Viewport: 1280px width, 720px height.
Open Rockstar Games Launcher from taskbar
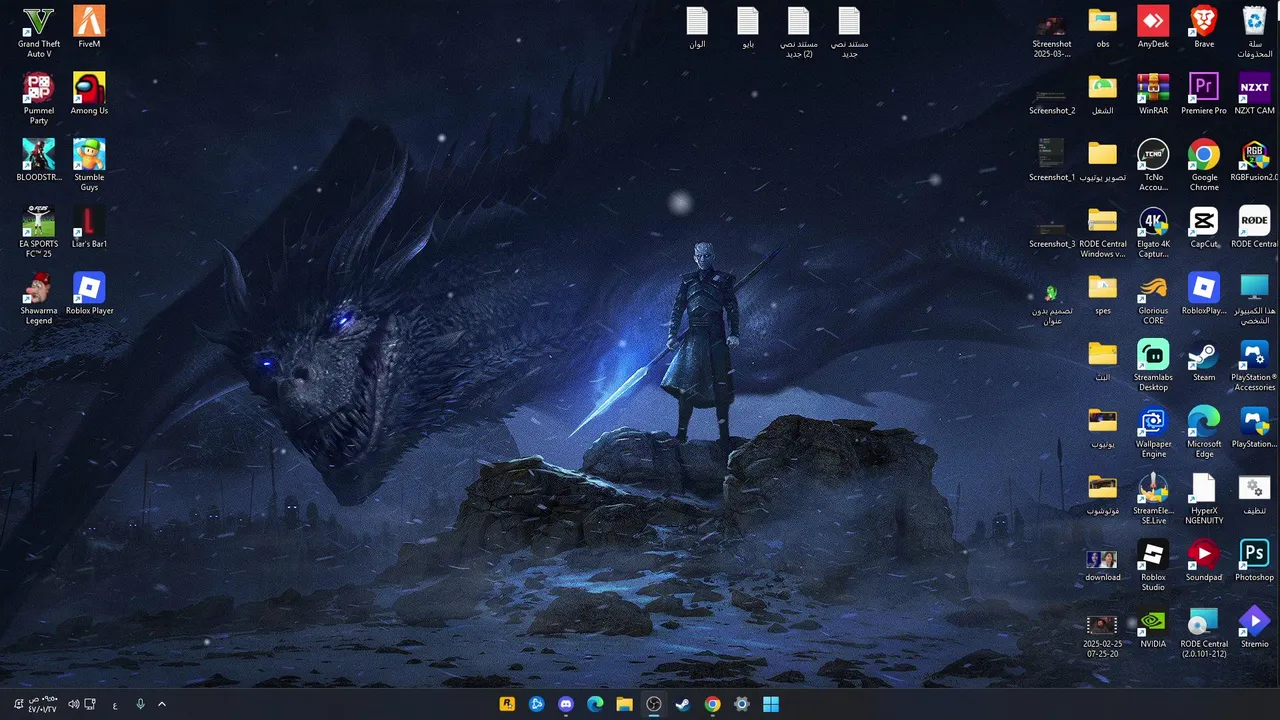507,704
